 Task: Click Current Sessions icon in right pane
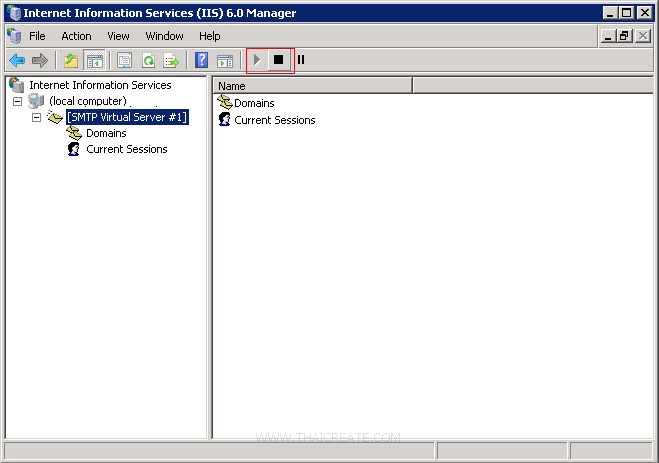click(224, 119)
